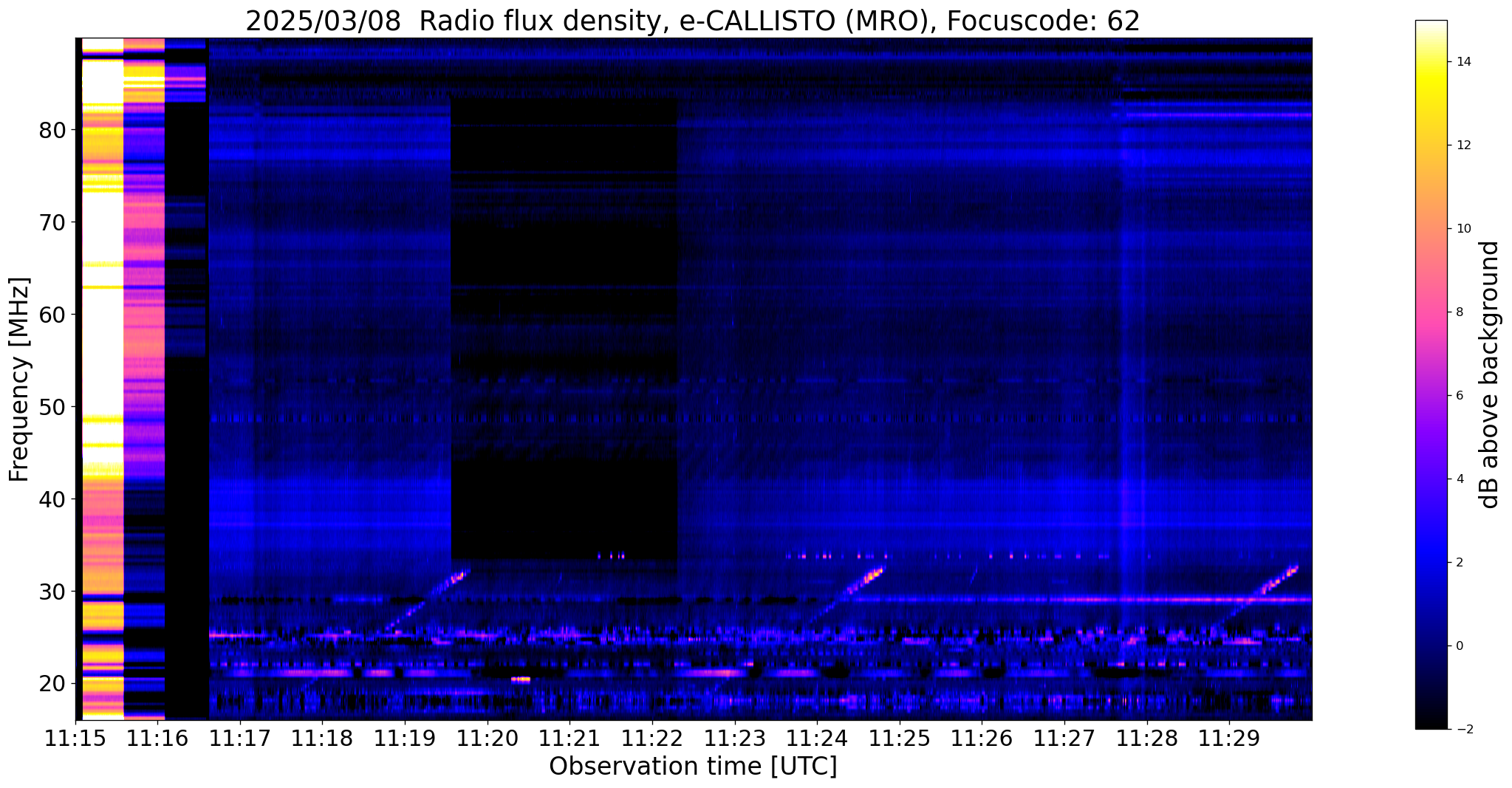
Task: Click the 40 MHz frequency tick label
Action: 52,499
